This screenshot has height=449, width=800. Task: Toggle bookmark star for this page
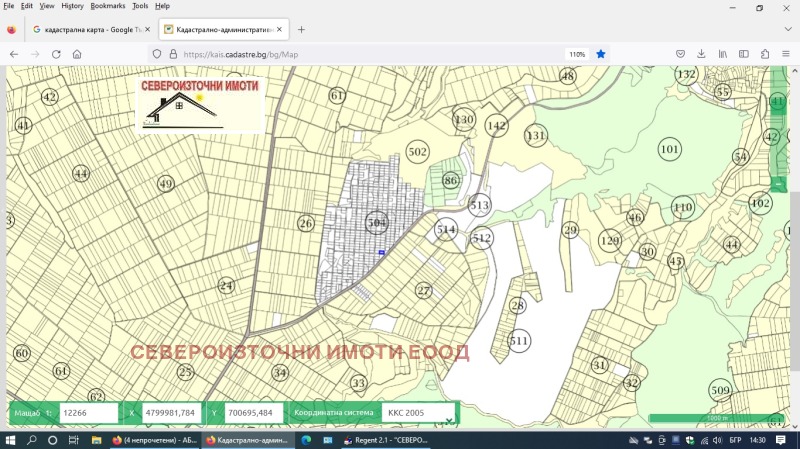pyautogui.click(x=601, y=54)
